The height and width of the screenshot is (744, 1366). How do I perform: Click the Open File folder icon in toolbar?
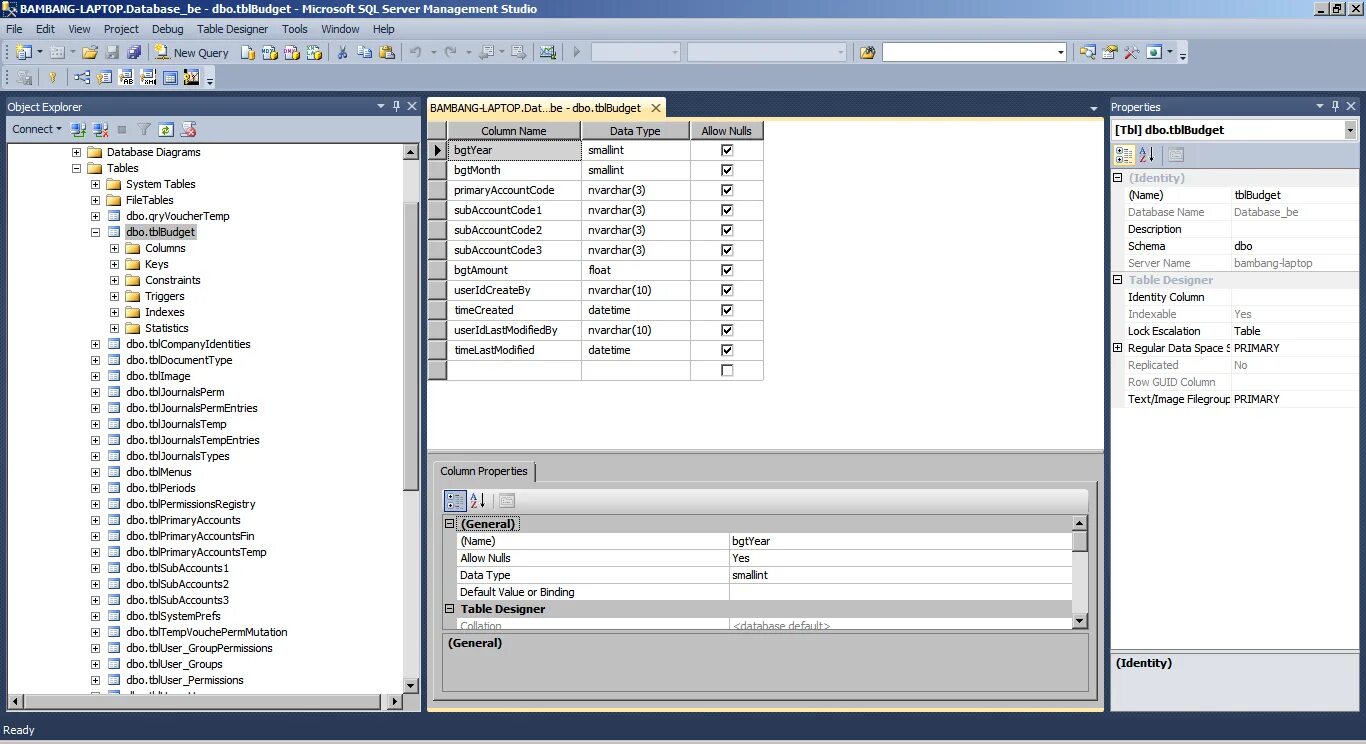tap(90, 52)
